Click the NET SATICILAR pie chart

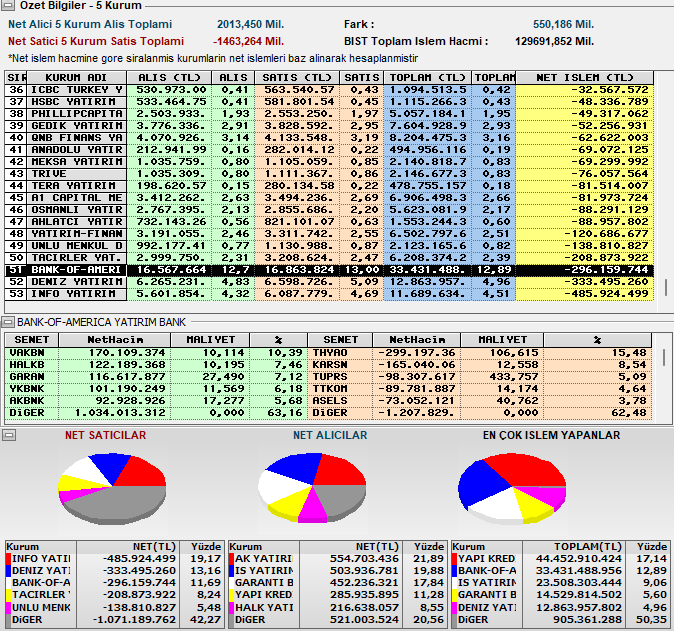[x=112, y=487]
